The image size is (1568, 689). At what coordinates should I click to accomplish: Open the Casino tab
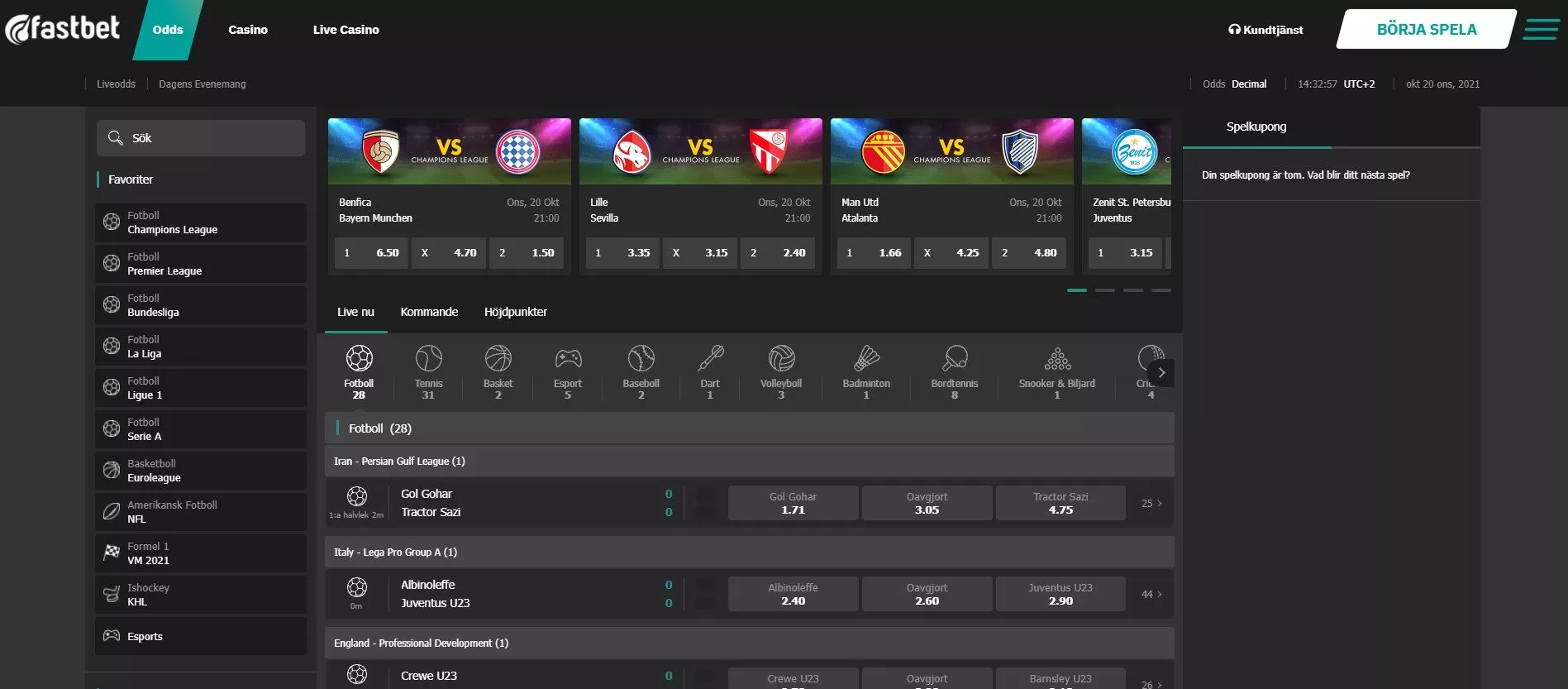(248, 30)
